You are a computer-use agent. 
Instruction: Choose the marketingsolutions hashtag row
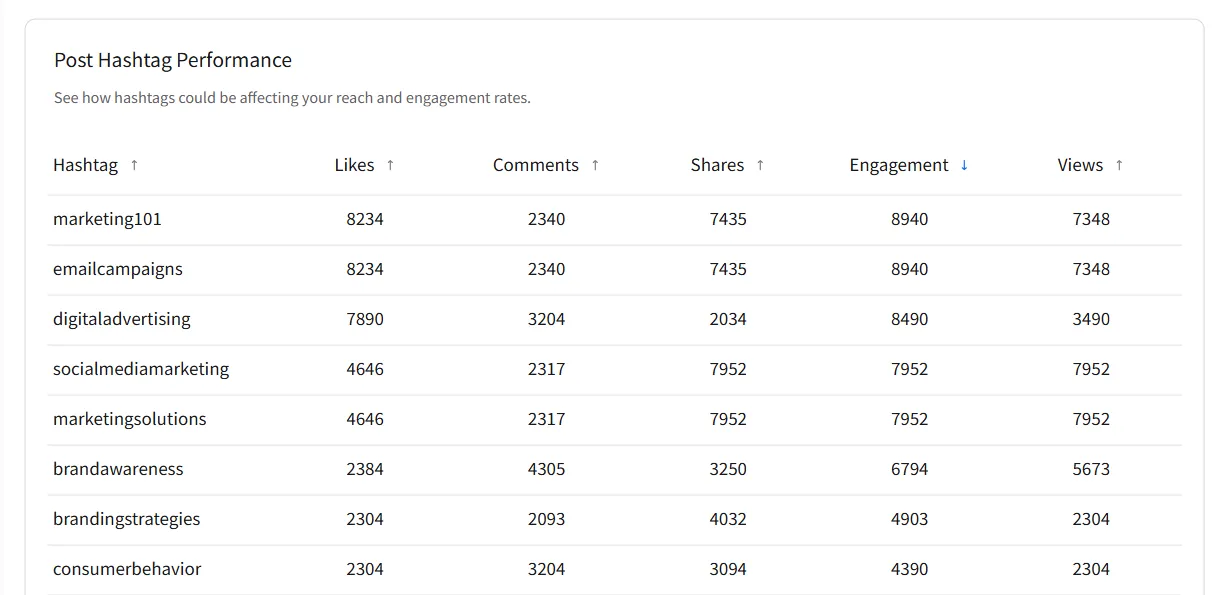(129, 419)
